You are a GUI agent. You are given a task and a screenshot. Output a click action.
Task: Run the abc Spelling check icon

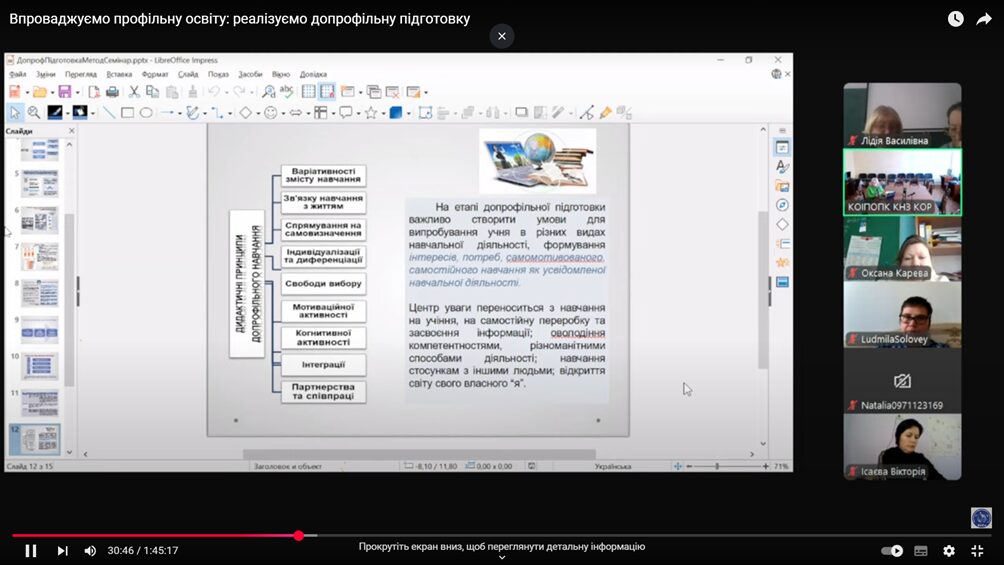286,92
